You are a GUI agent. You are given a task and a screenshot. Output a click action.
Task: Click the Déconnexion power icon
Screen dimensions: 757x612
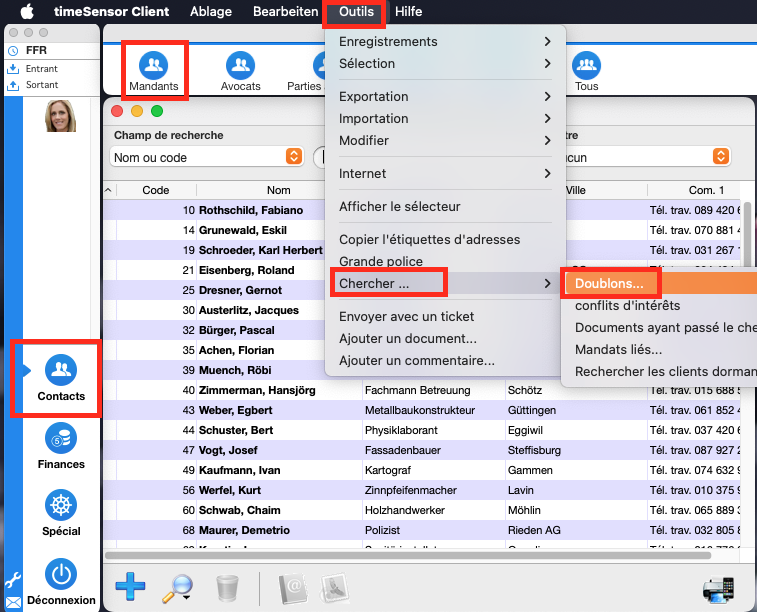pos(61,574)
